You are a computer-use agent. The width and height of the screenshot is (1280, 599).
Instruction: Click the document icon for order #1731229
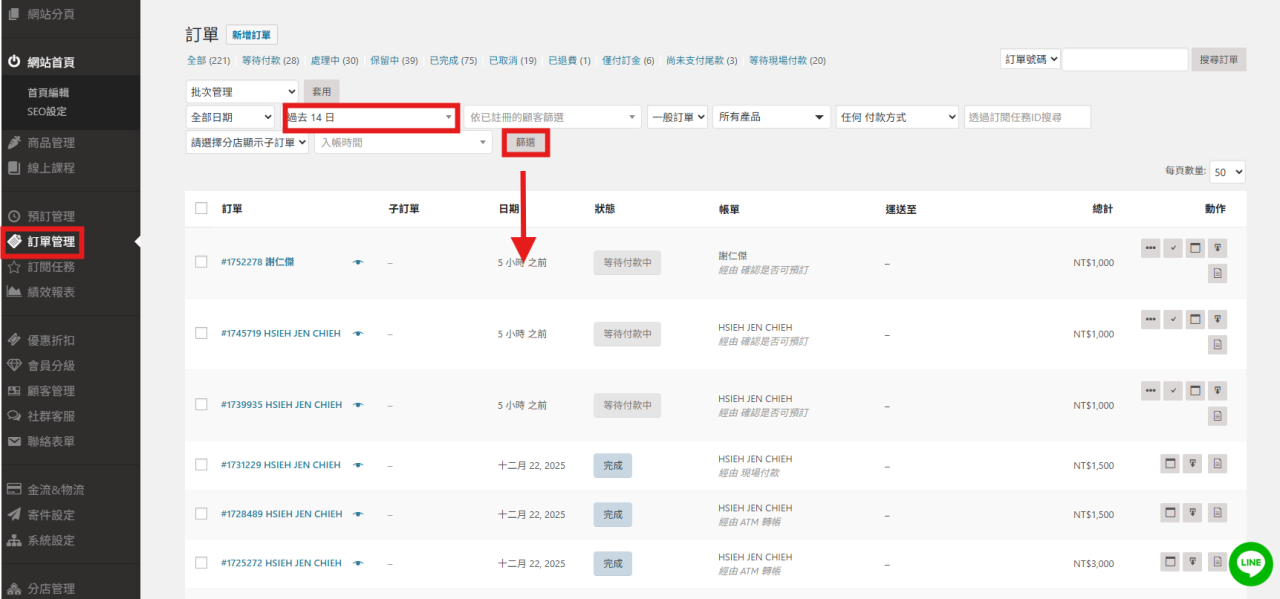[1217, 464]
